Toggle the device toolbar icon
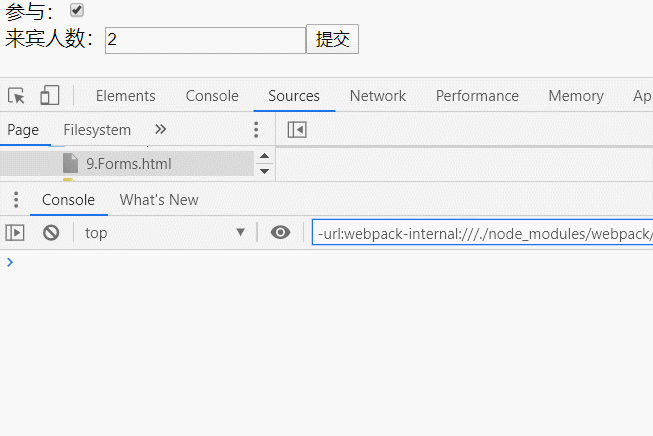 tap(50, 95)
